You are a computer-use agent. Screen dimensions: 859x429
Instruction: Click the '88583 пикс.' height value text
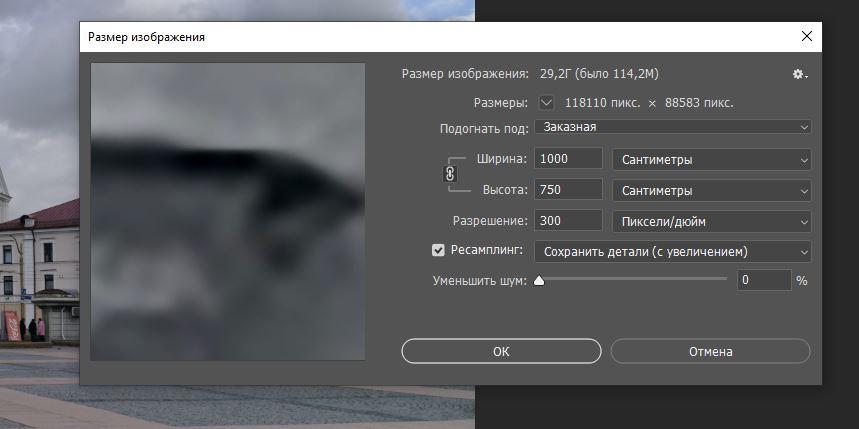point(699,102)
